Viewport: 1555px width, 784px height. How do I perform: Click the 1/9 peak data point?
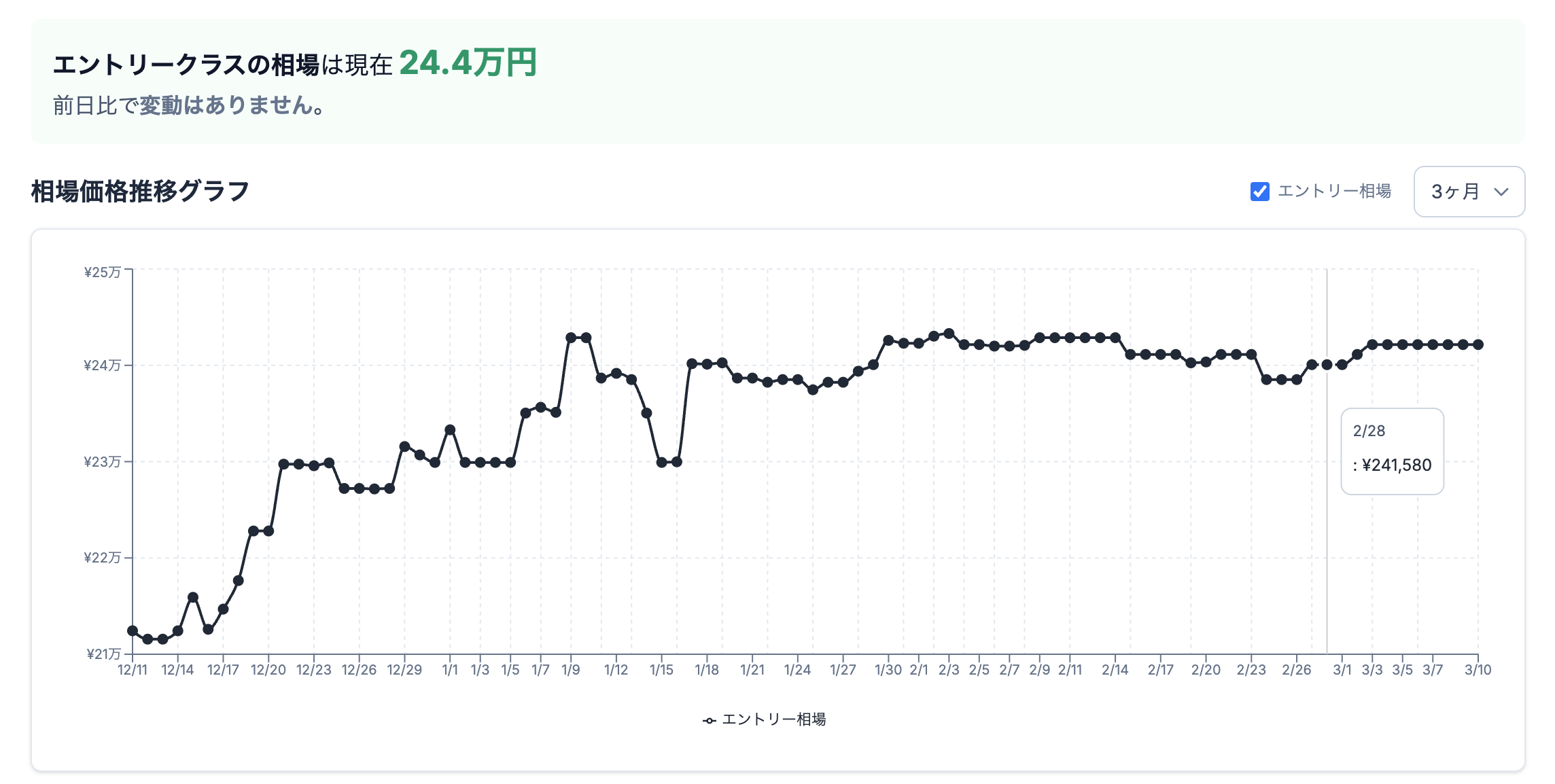coord(571,338)
